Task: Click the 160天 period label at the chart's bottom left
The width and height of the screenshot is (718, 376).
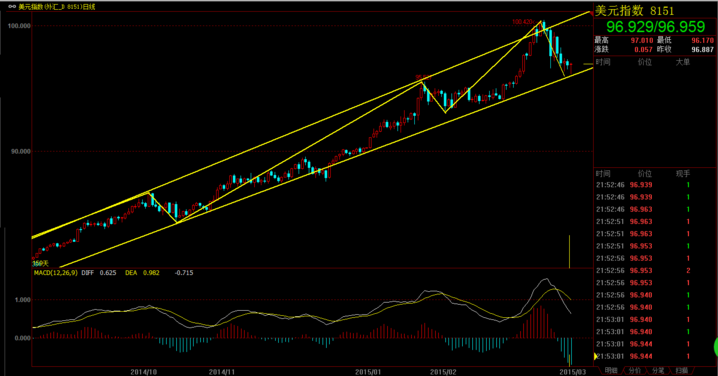Action: tap(40, 263)
